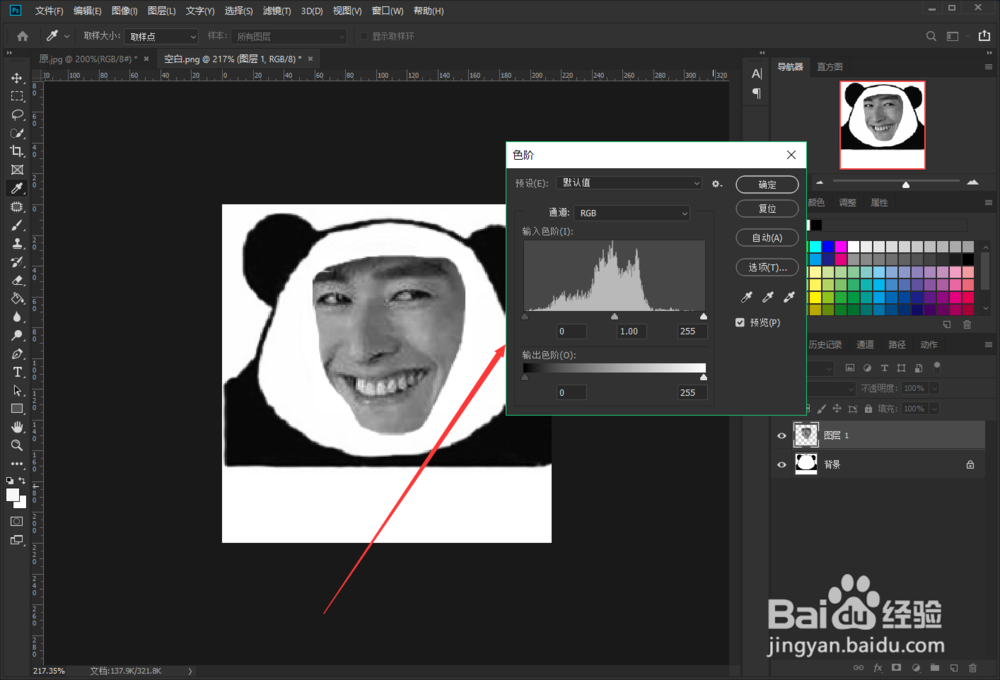Select the Horizontal Type tool
The height and width of the screenshot is (680, 1000).
pyautogui.click(x=17, y=373)
